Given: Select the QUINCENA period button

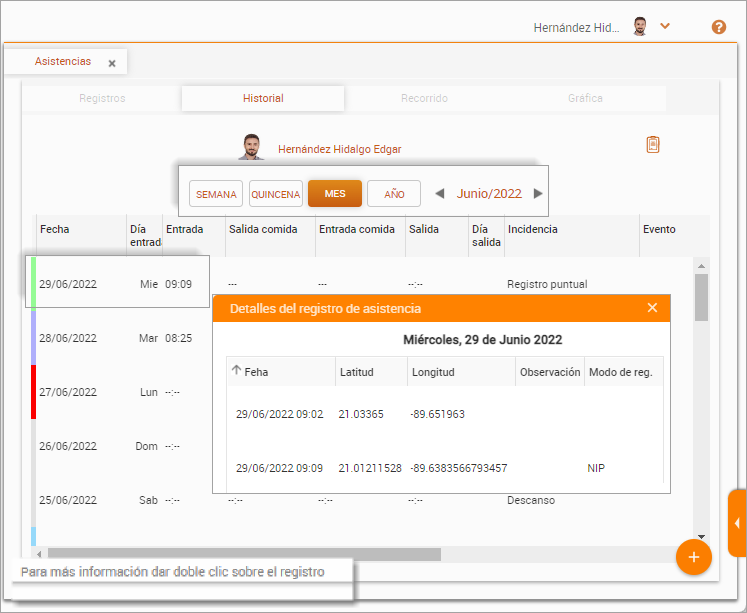Looking at the screenshot, I should [276, 194].
